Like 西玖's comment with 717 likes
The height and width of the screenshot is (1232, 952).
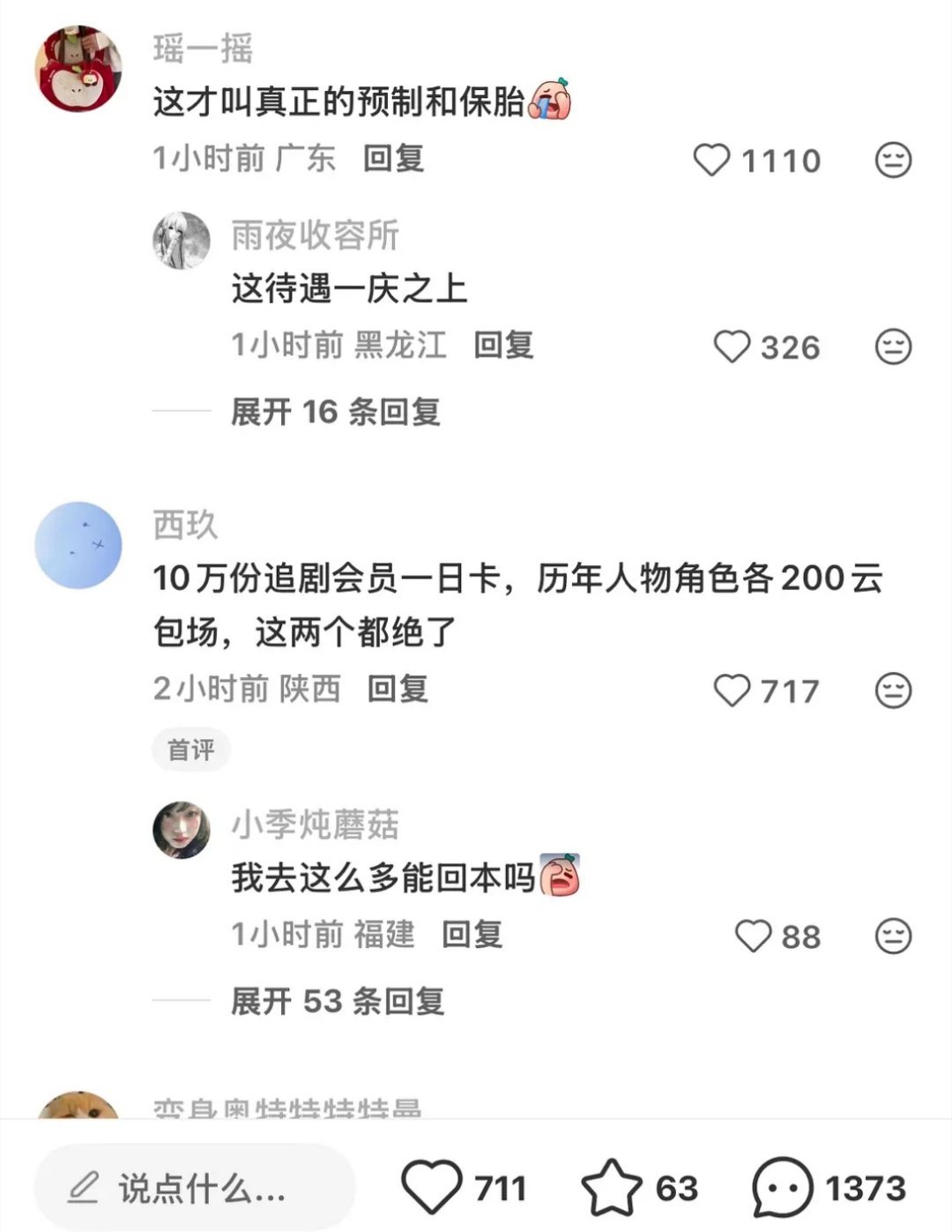pyautogui.click(x=732, y=691)
